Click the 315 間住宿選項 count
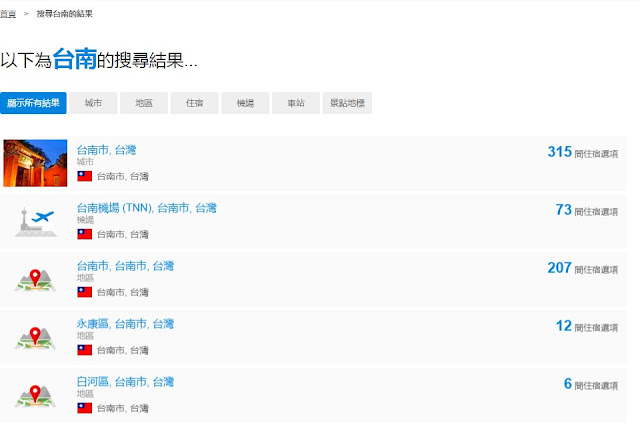This screenshot has height=425, width=640. tap(582, 152)
